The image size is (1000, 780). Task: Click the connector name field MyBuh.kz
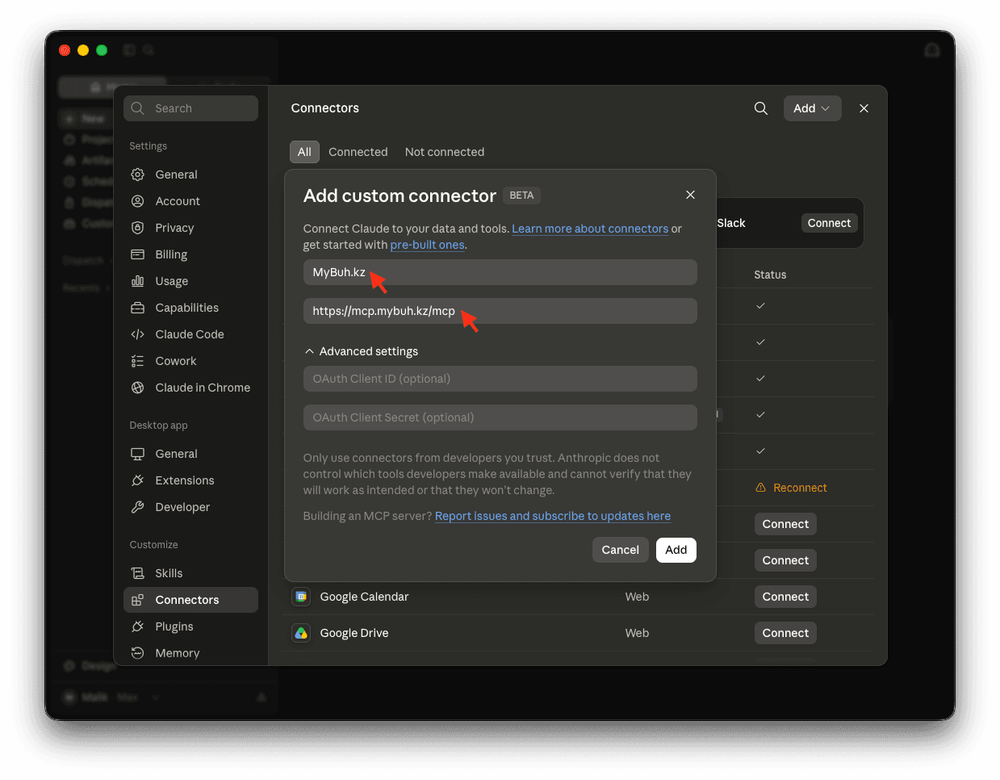coord(500,272)
